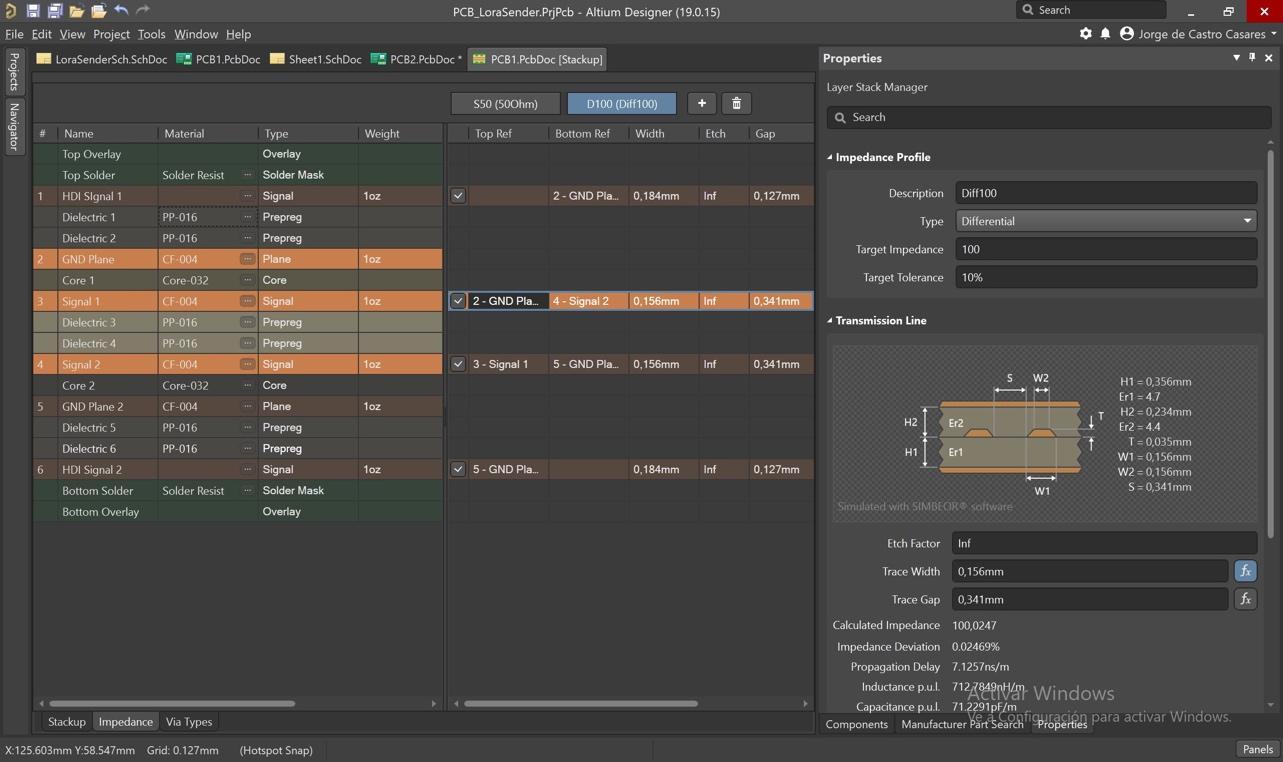
Task: Click fx formula button for Trace Width
Action: pyautogui.click(x=1245, y=571)
